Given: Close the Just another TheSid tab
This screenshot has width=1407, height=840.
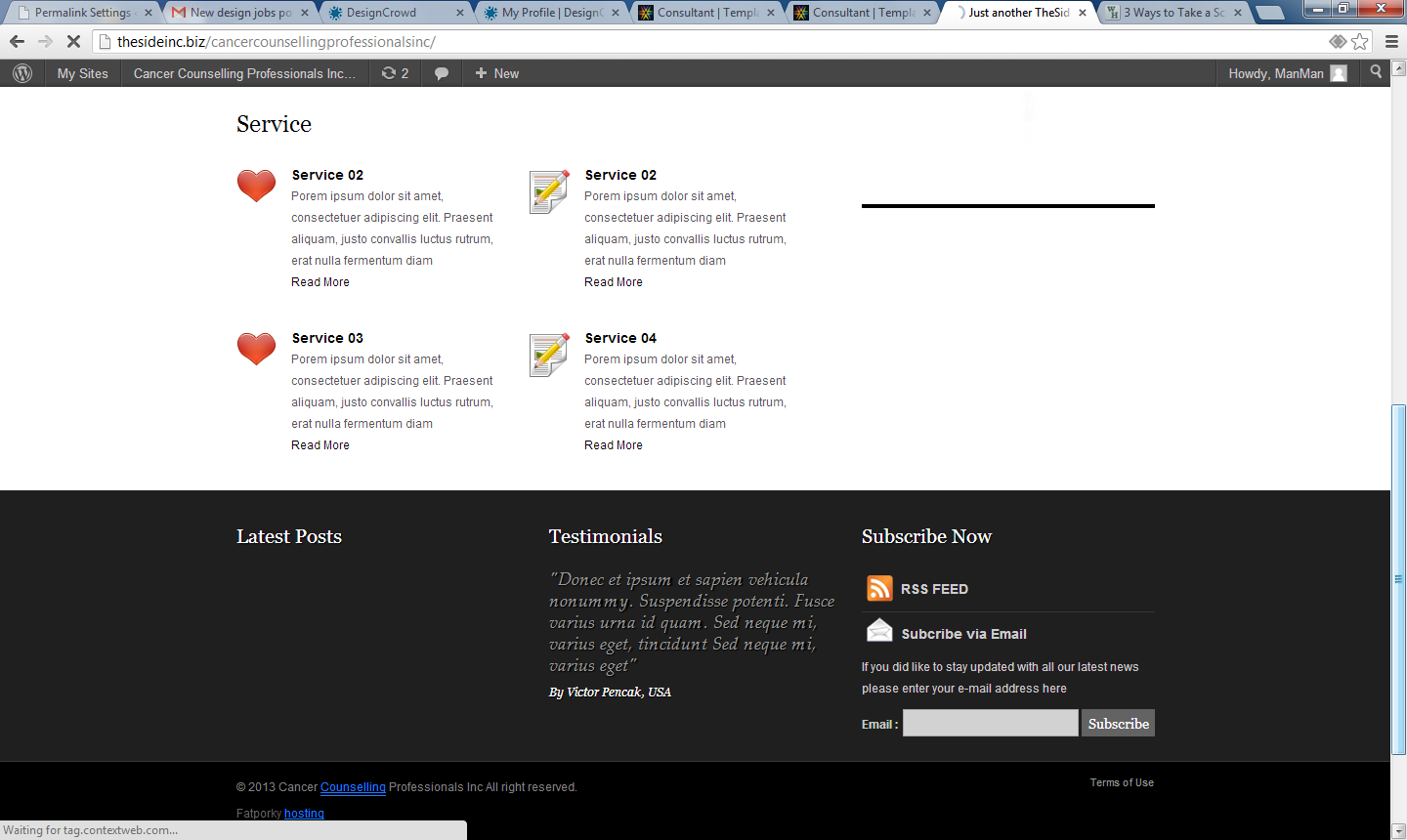Looking at the screenshot, I should tap(1083, 13).
